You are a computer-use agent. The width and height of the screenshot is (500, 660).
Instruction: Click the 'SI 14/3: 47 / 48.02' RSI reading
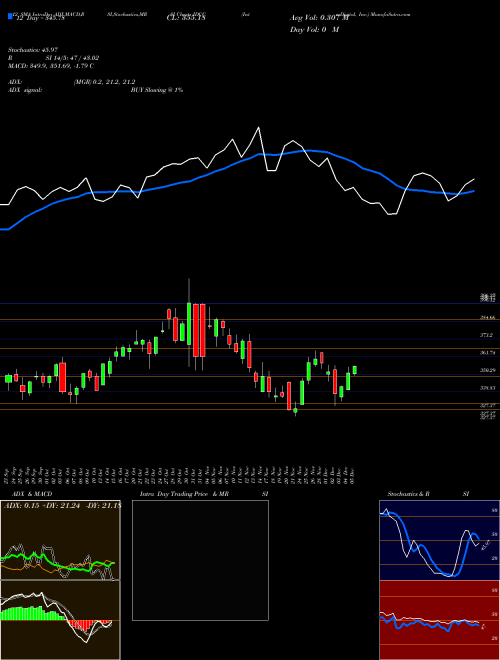(72, 58)
